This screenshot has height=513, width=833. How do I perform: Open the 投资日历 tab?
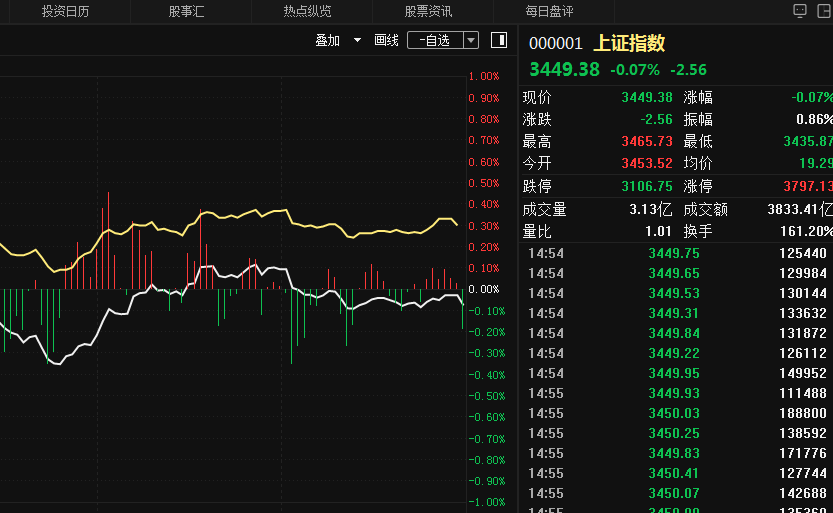click(65, 11)
